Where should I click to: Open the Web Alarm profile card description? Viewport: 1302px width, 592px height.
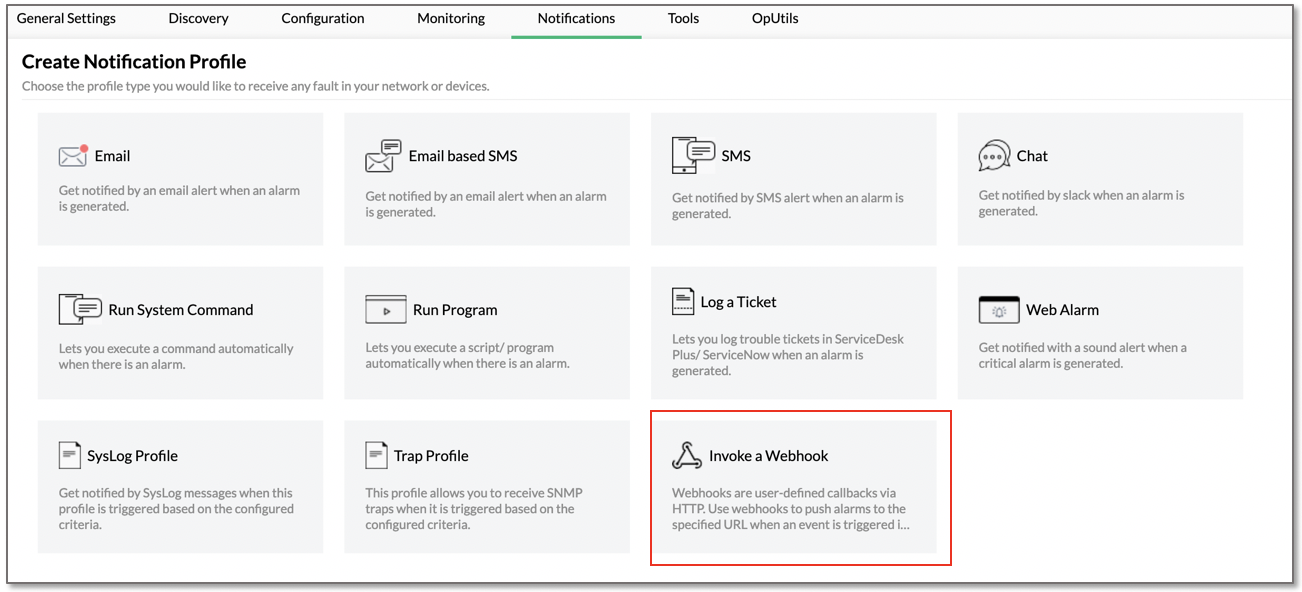coord(1083,355)
